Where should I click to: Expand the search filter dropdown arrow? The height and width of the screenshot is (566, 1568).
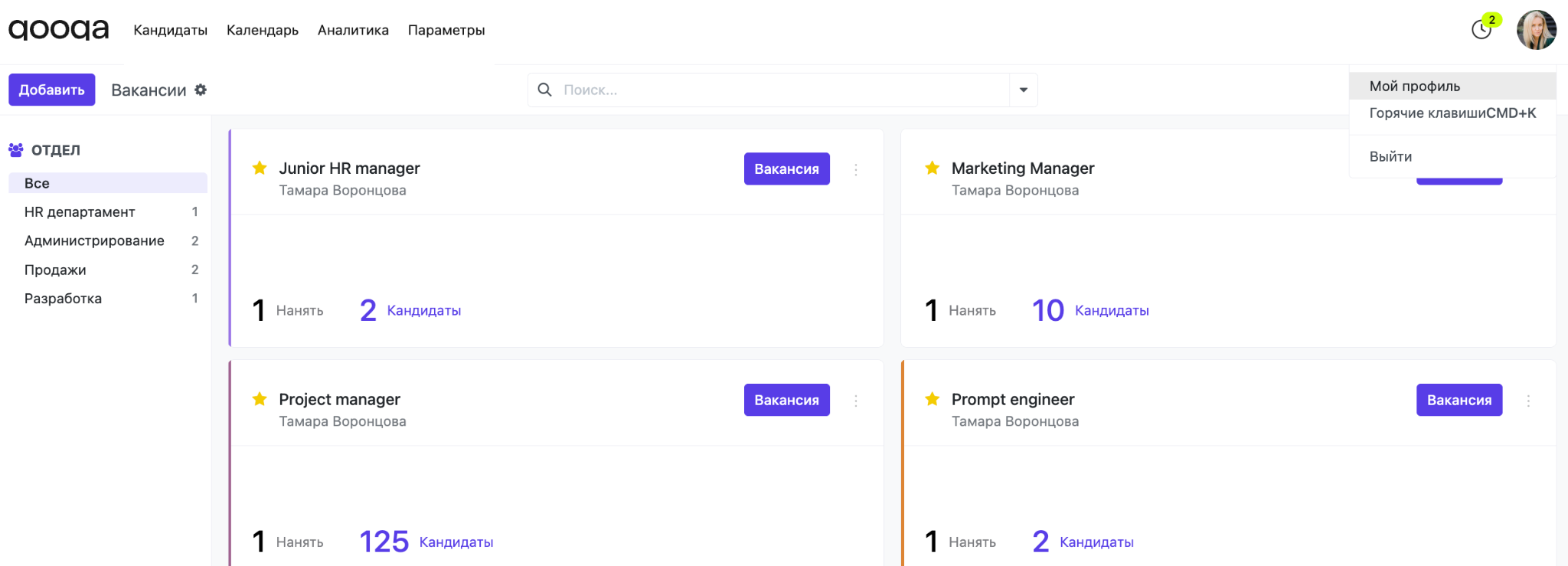pyautogui.click(x=1024, y=90)
